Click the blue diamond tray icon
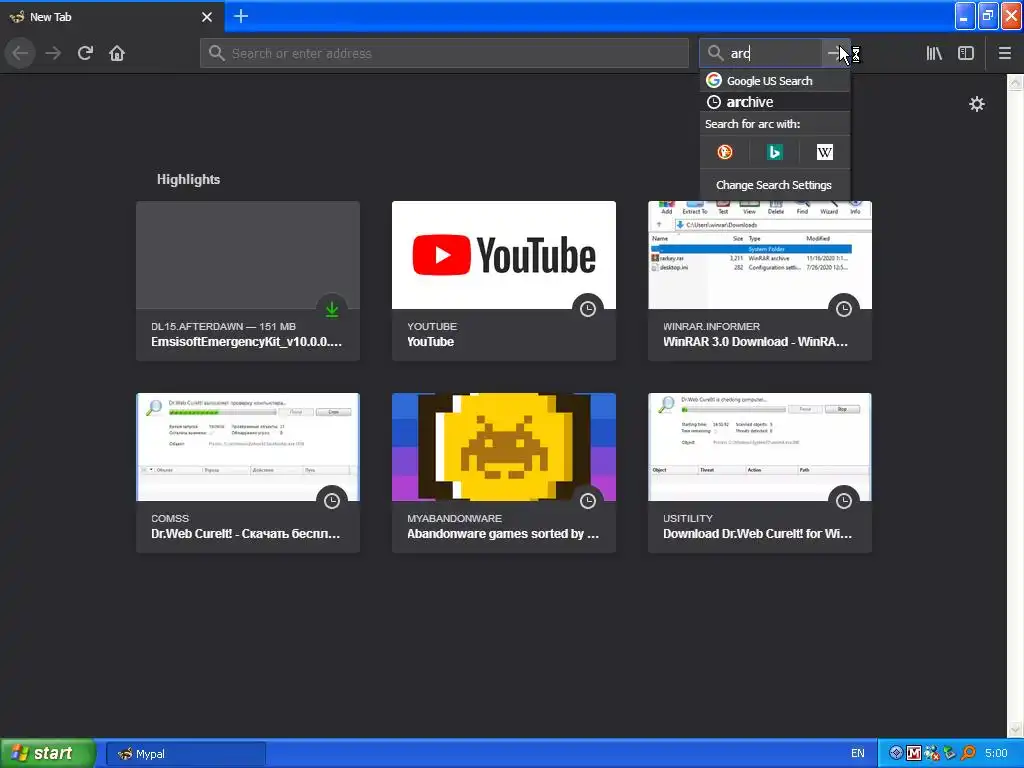This screenshot has width=1024, height=768. pos(896,754)
